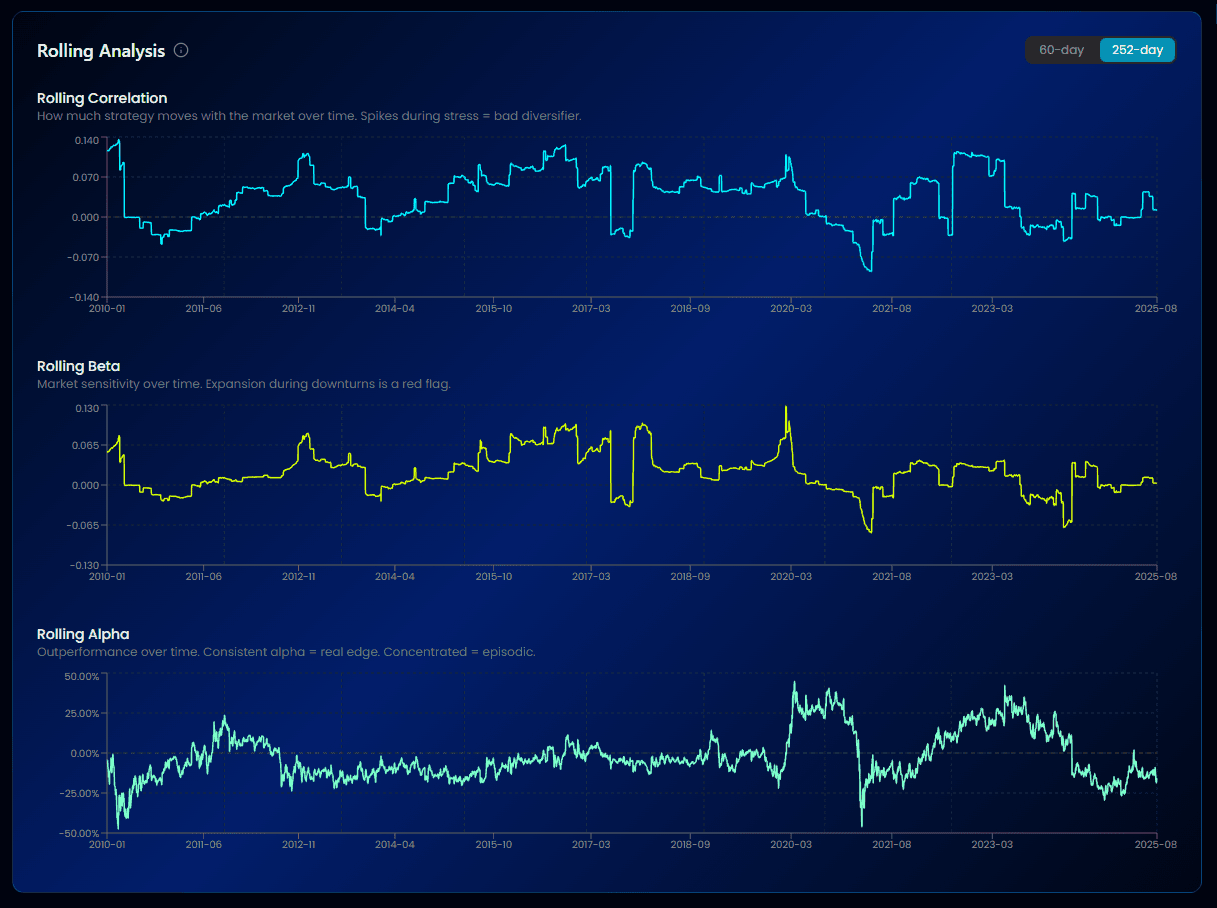
Task: Select the active 252-day window option
Action: 1137,49
